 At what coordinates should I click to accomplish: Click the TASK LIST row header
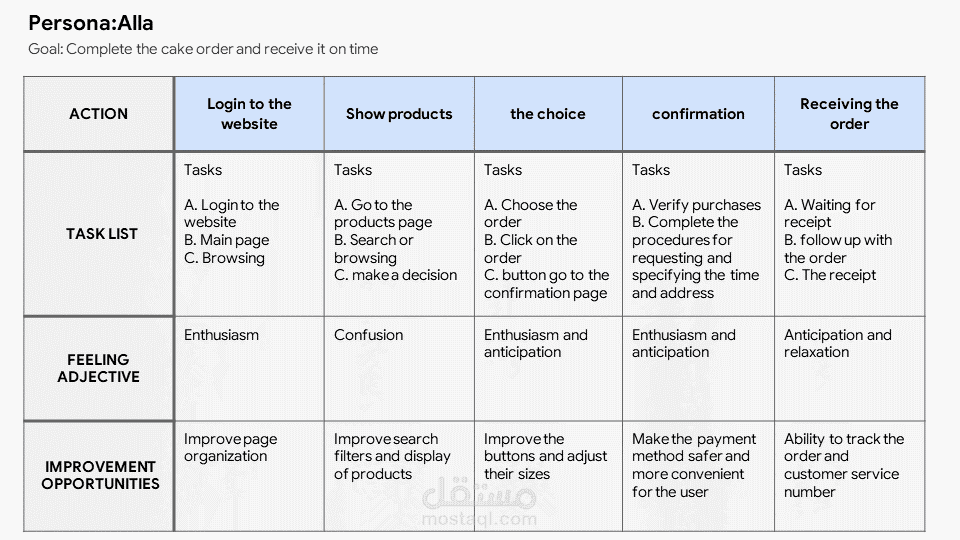click(101, 234)
